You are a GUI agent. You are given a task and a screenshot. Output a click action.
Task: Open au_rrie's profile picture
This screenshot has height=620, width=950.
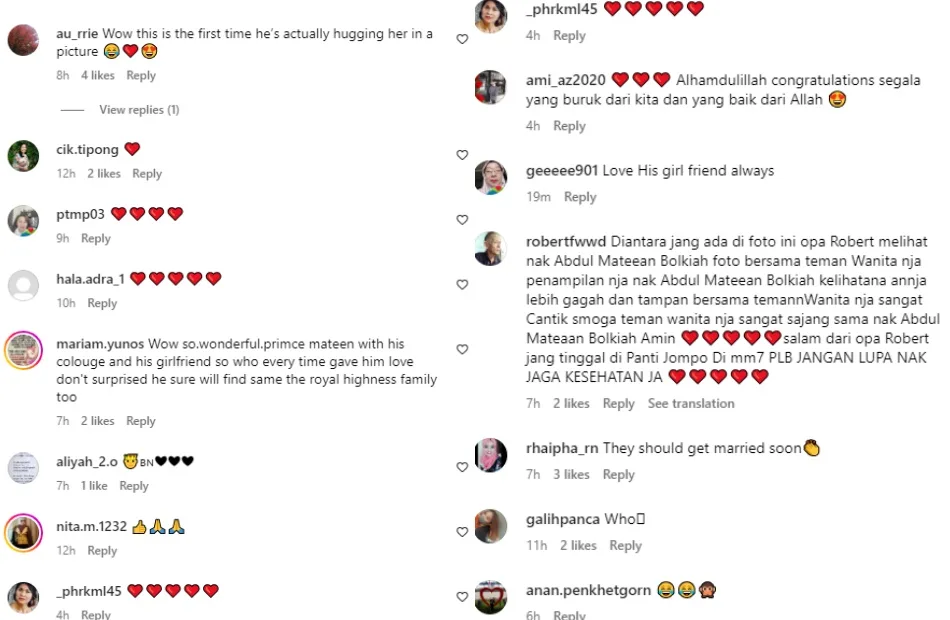point(23,41)
